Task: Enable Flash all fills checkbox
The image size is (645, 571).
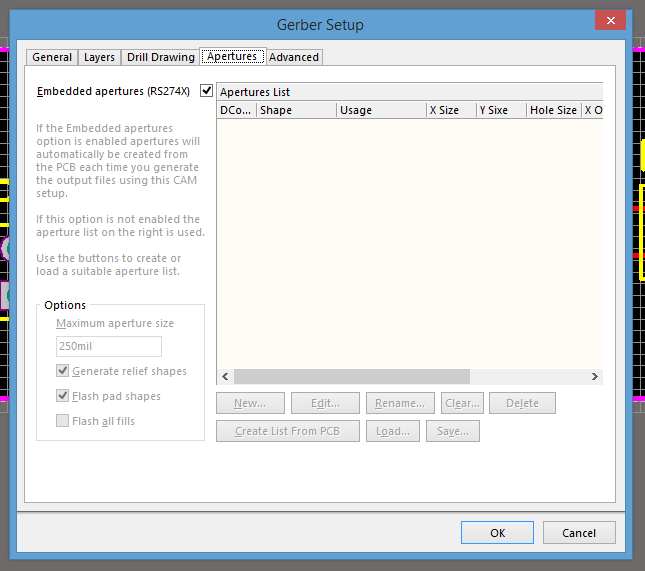Action: point(63,421)
